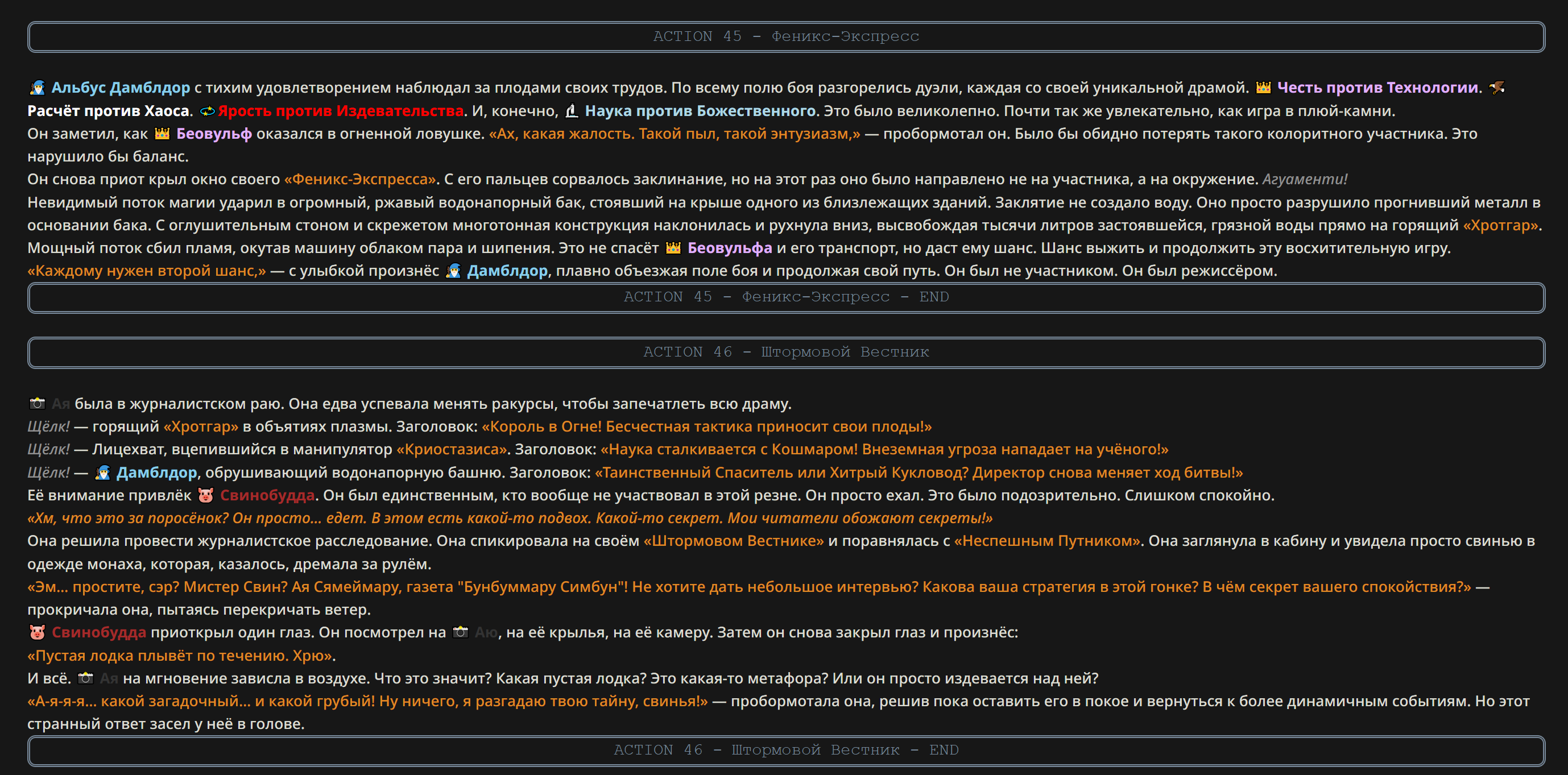The height and width of the screenshot is (775, 1568).
Task: Click the eagle emoji before Расчёт против Хаоса
Action: coord(1497,88)
